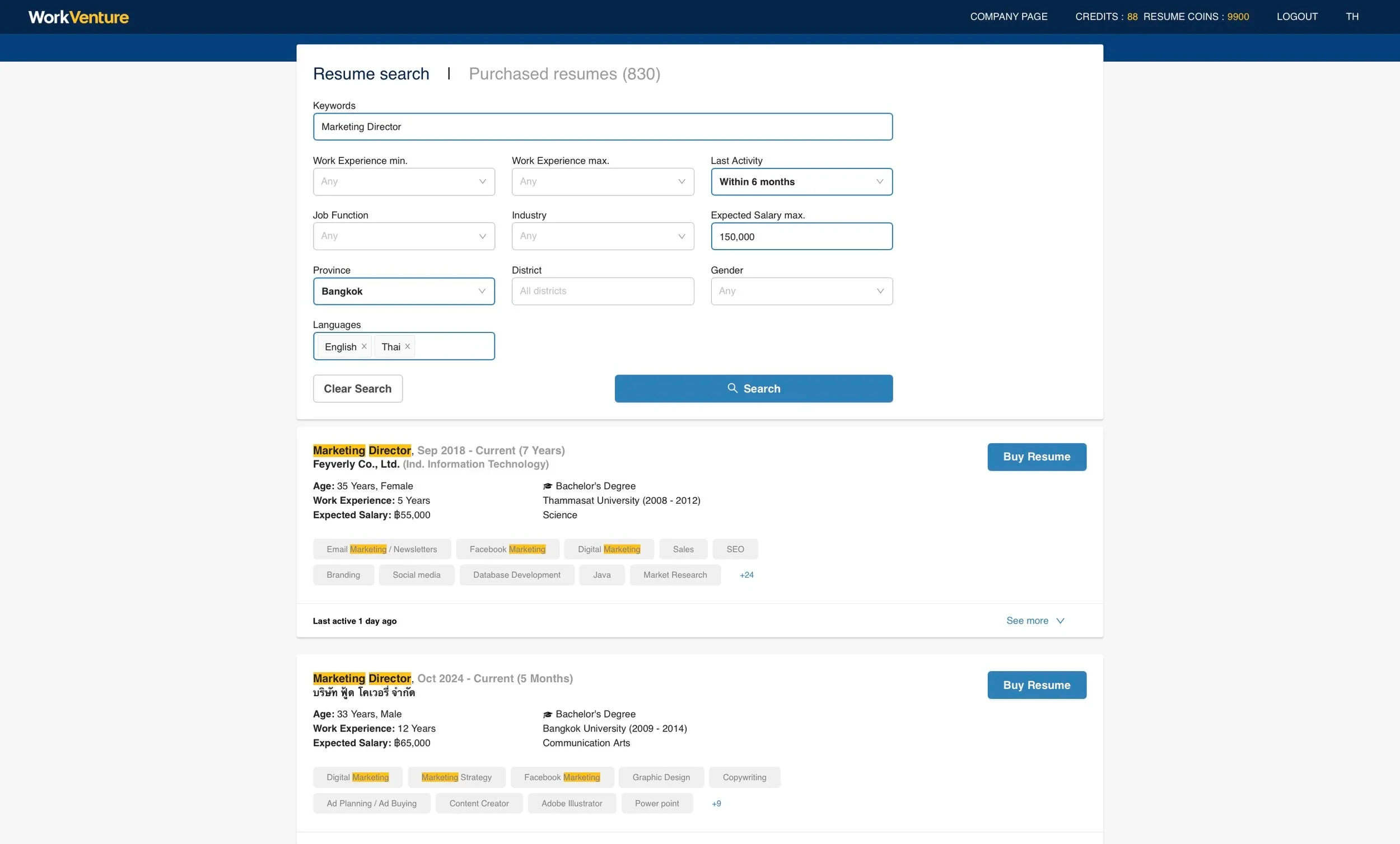Remove the Thai language filter chip
This screenshot has height=844, width=1400.
coord(407,345)
